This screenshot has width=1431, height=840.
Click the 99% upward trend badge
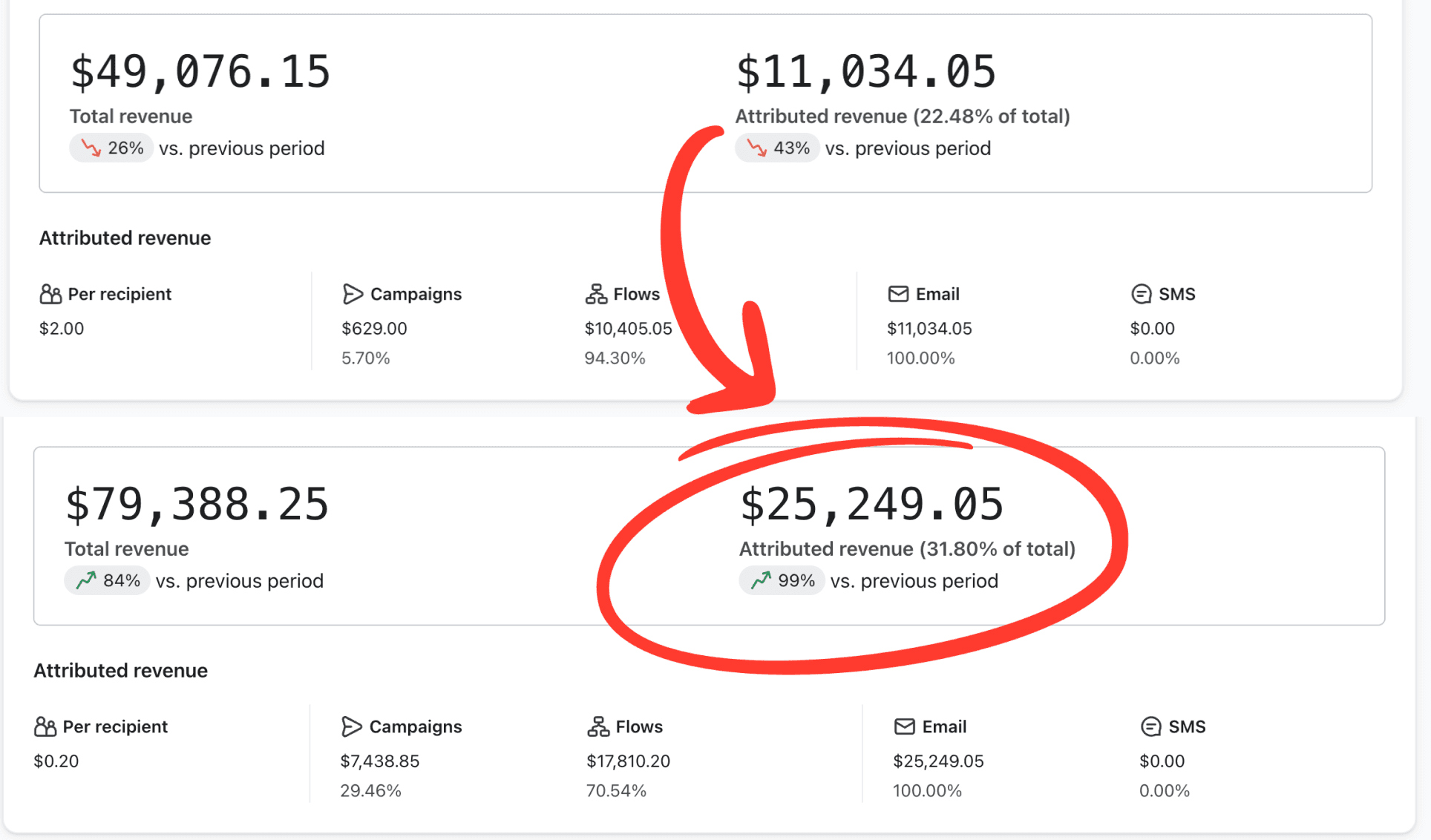(x=782, y=581)
